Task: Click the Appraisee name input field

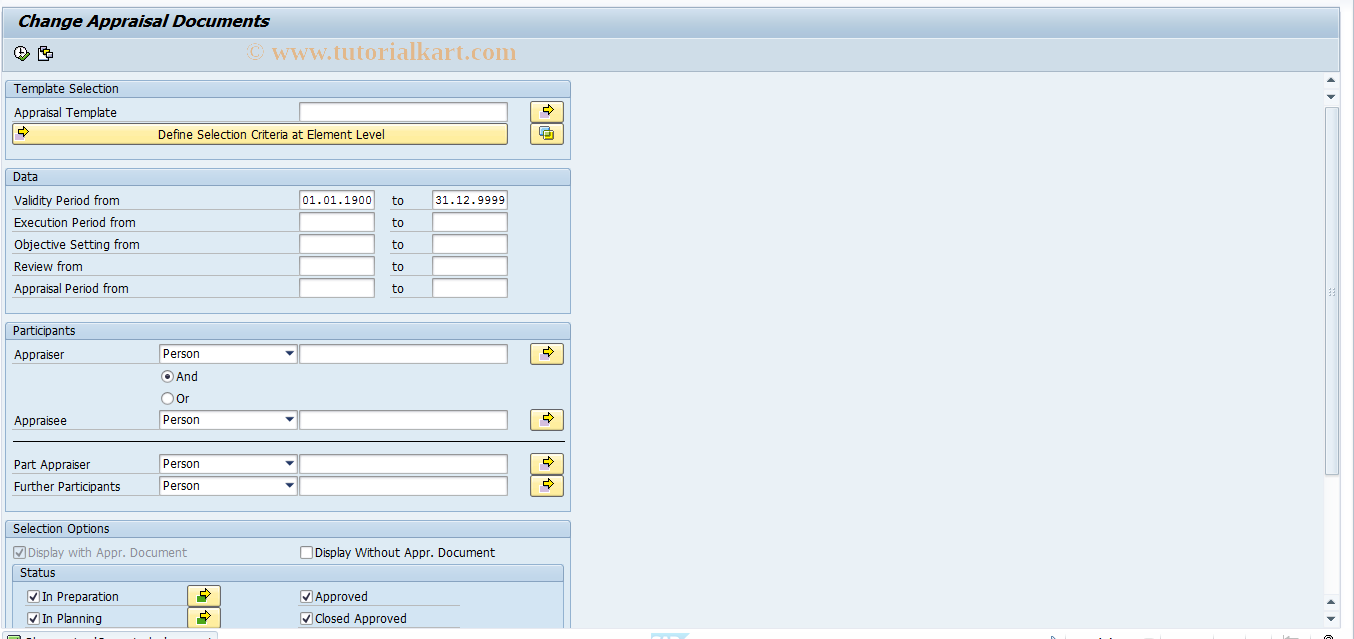Action: 403,420
